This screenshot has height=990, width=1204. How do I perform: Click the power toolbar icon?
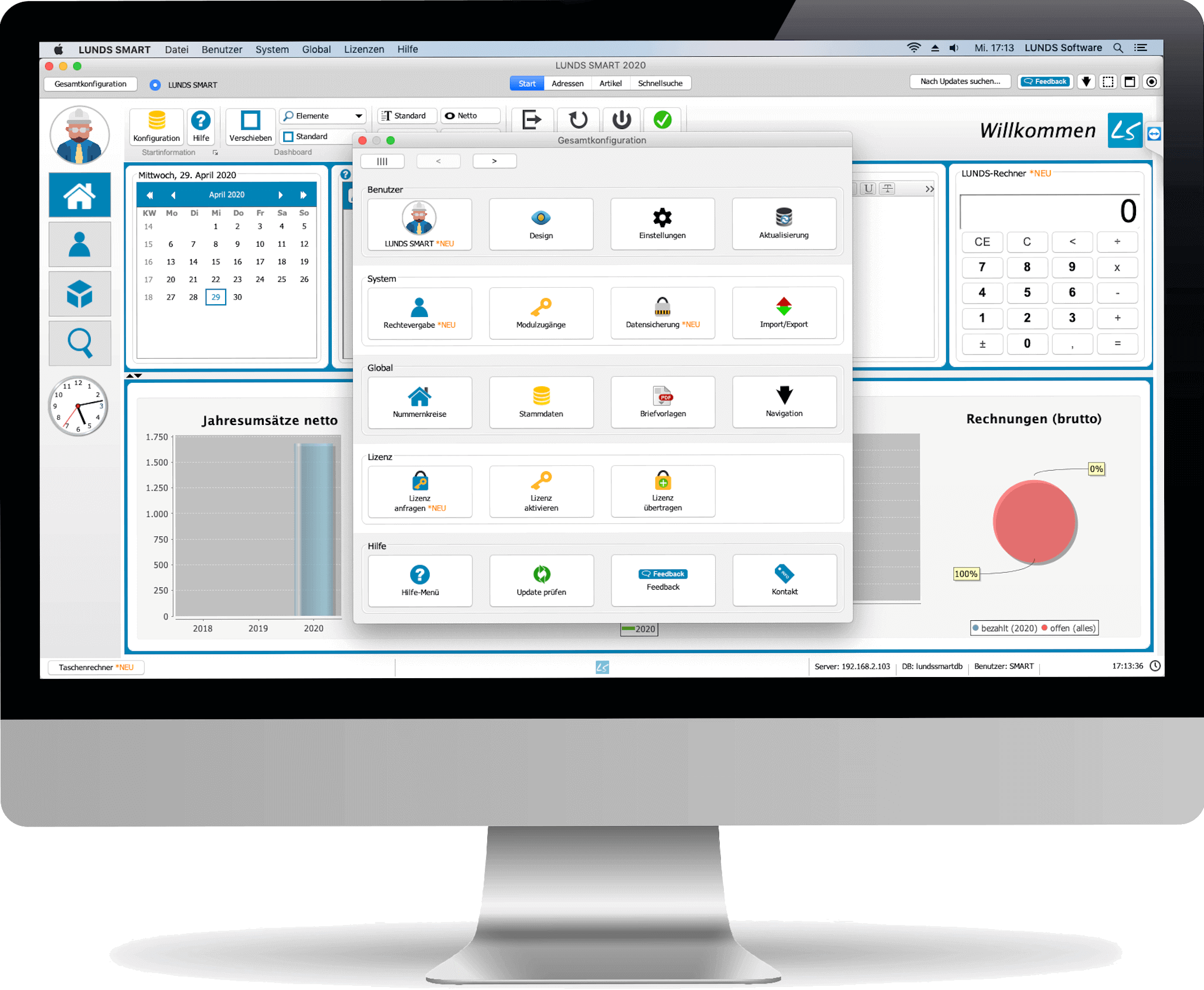point(621,120)
